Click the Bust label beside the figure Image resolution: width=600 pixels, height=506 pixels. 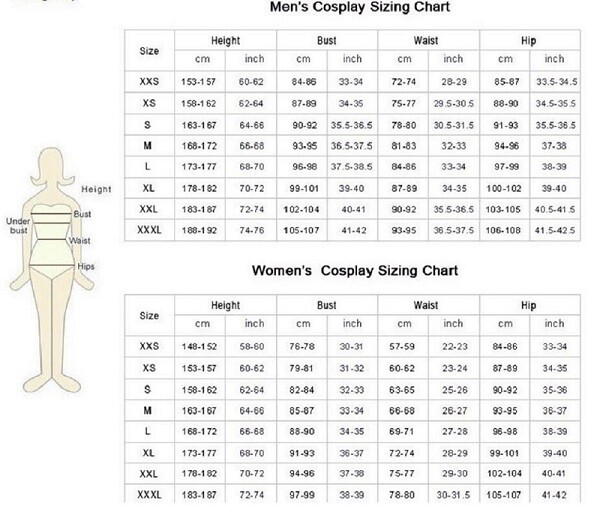[82, 214]
